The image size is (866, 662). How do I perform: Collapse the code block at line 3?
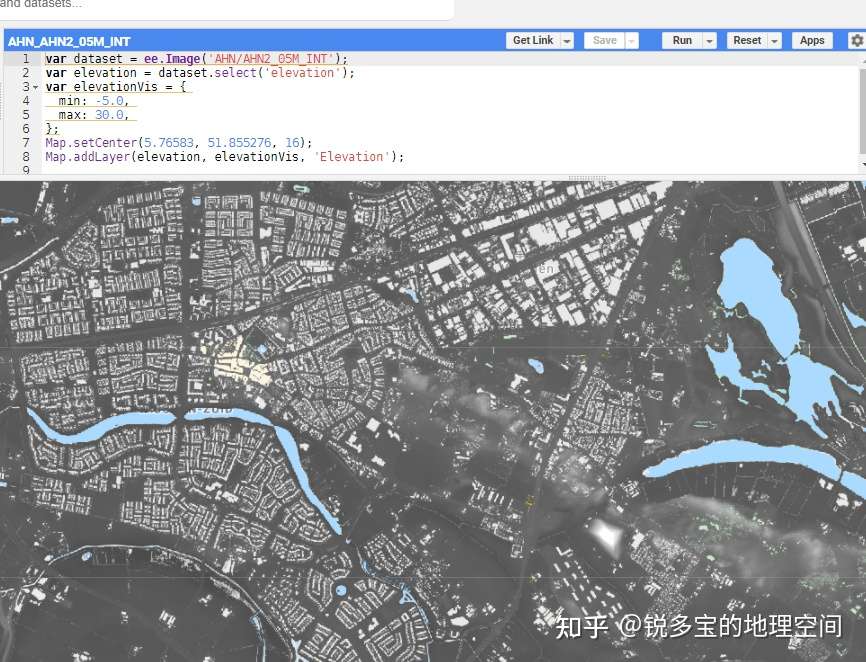point(36,87)
